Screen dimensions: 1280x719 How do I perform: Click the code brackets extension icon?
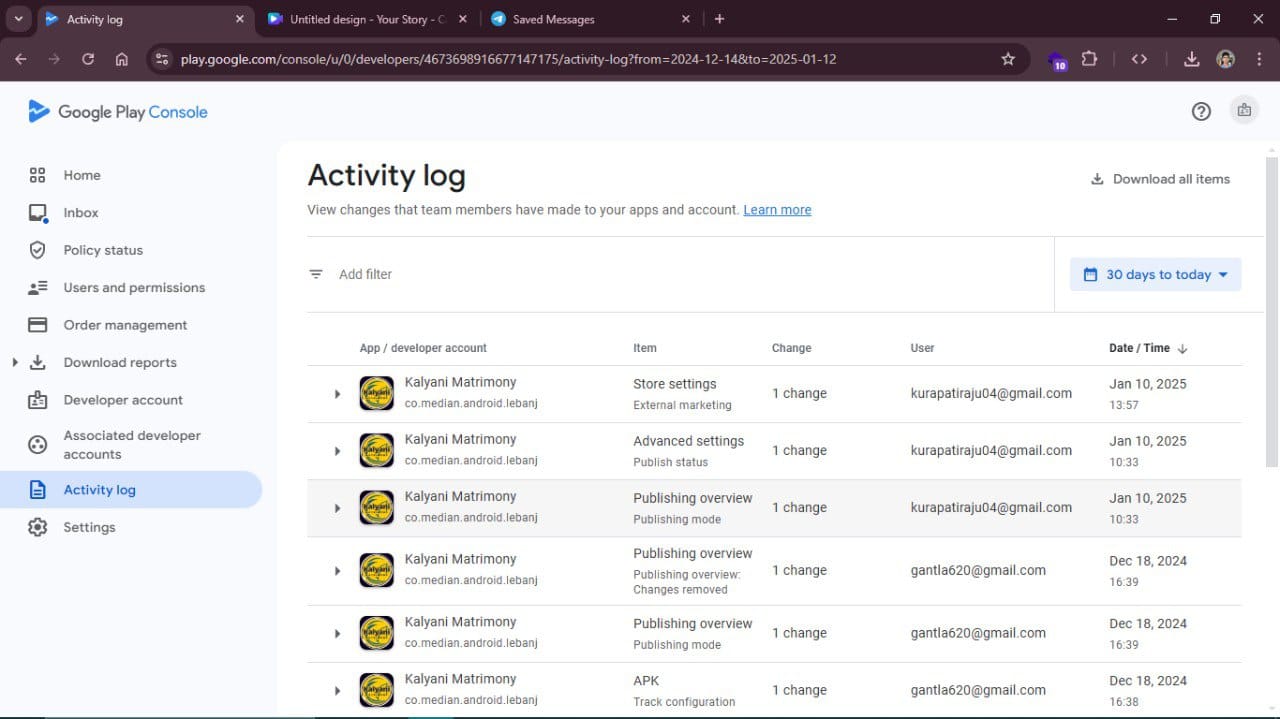tap(1139, 59)
